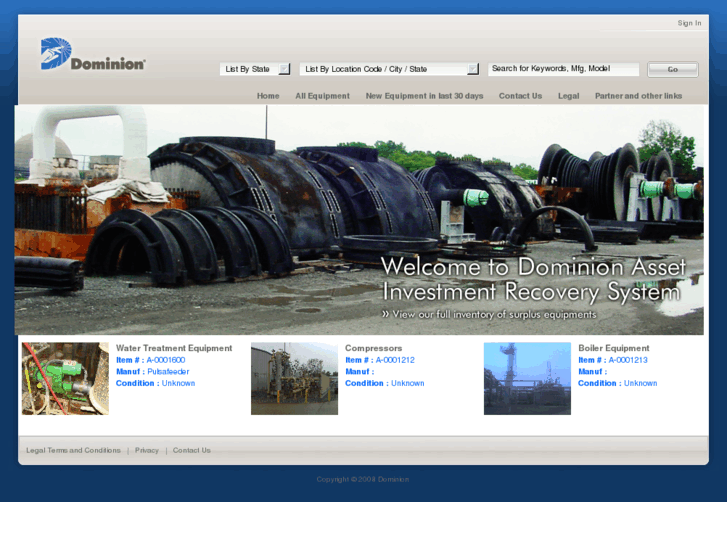Click the Go search button
Viewport: 727px width, 545px height.
point(673,70)
